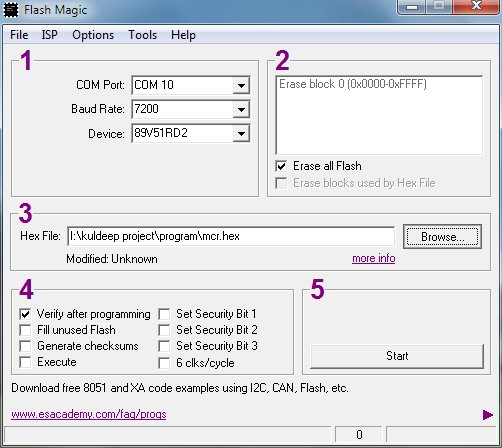Image resolution: width=502 pixels, height=448 pixels.
Task: Click the Flash Magic chip icon in title bar
Action: point(11,10)
